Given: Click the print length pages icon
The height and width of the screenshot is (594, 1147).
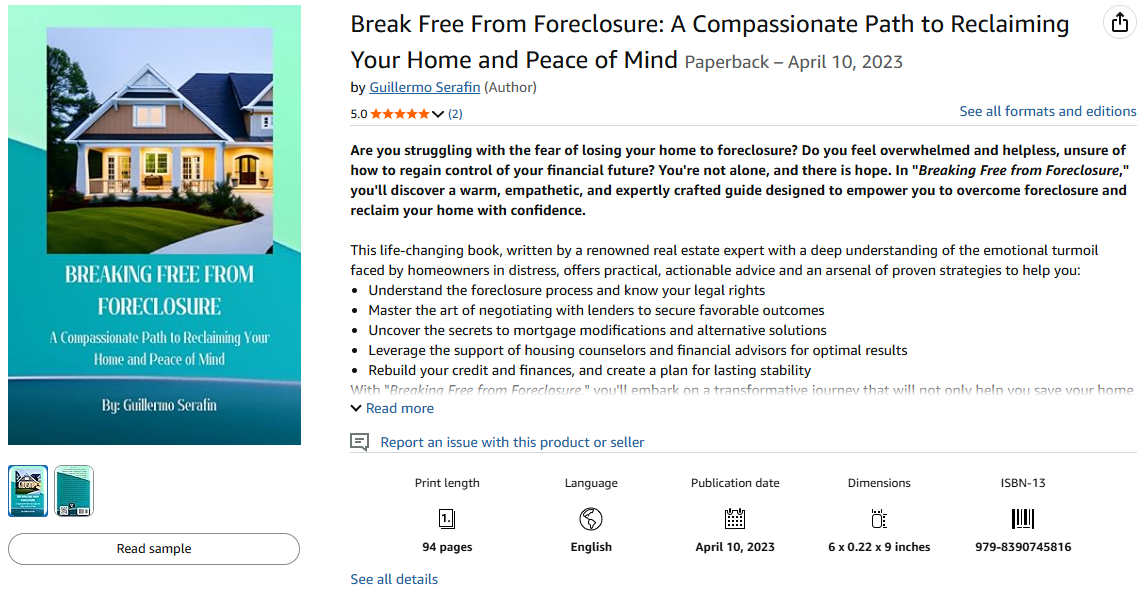Looking at the screenshot, I should pyautogui.click(x=447, y=519).
